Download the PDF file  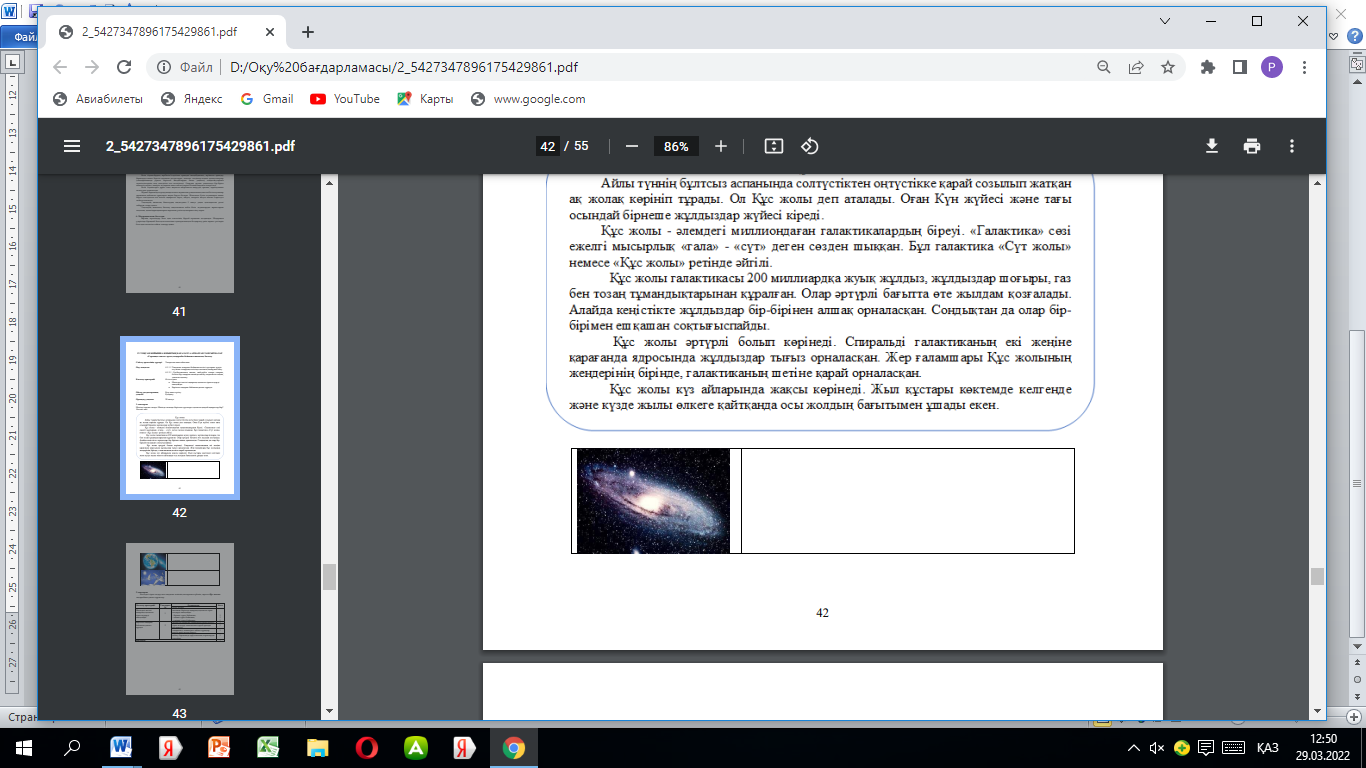1212,146
